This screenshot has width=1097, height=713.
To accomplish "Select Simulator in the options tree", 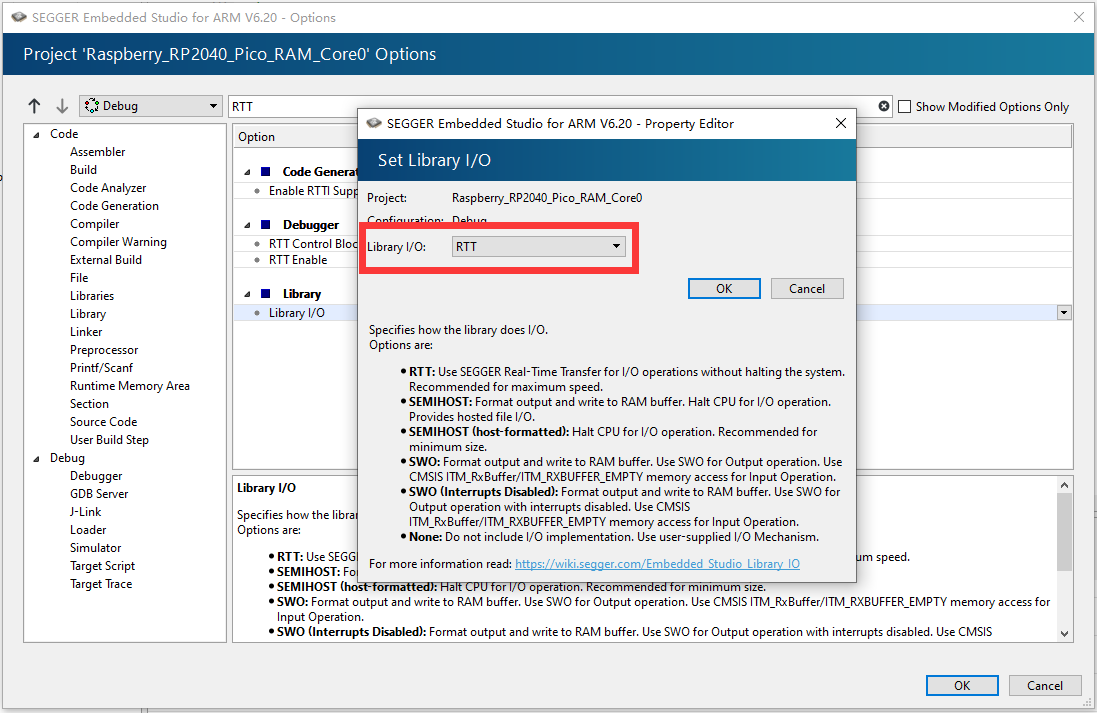I will [95, 548].
